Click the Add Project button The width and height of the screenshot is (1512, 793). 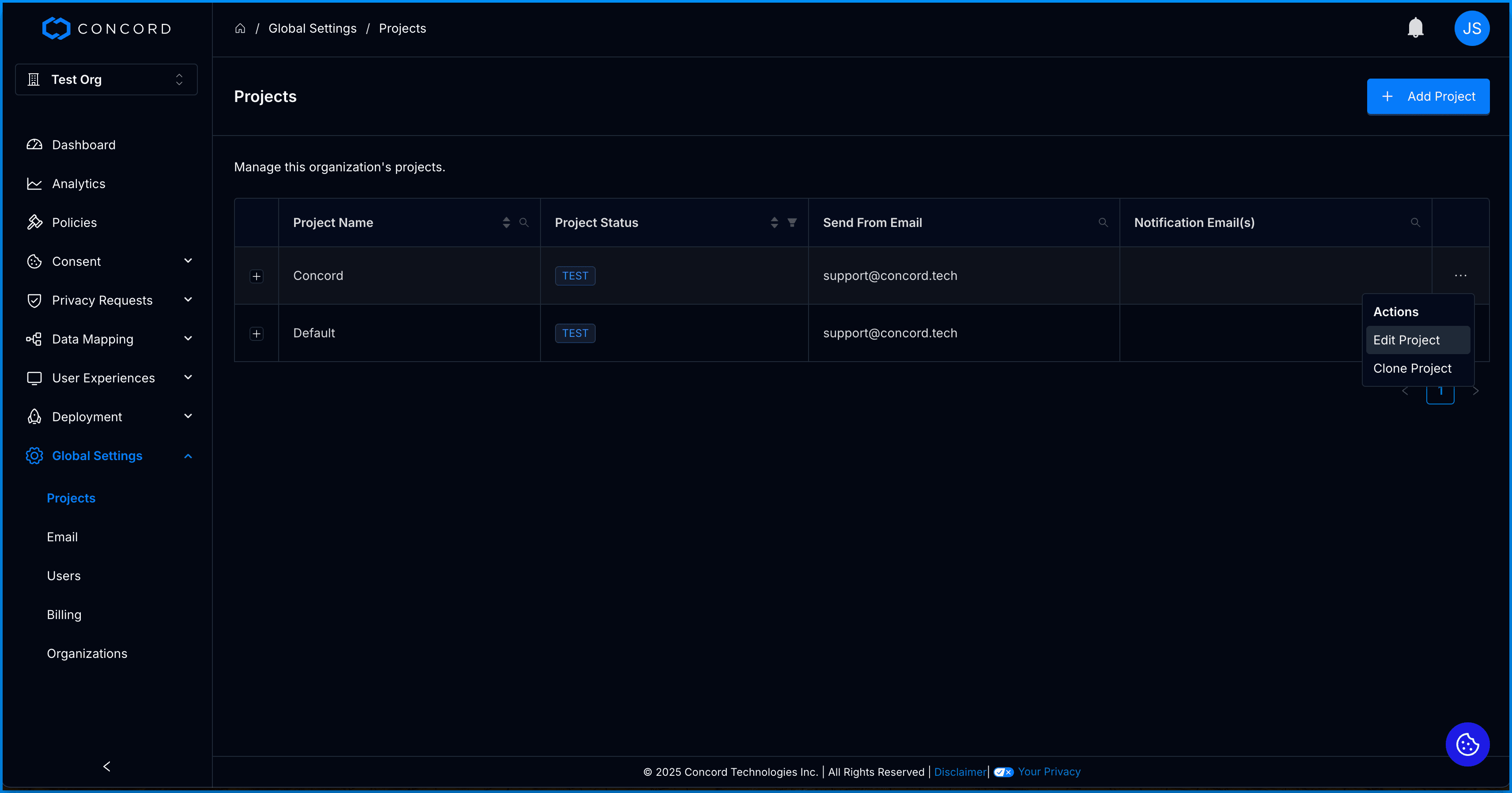pyautogui.click(x=1428, y=96)
